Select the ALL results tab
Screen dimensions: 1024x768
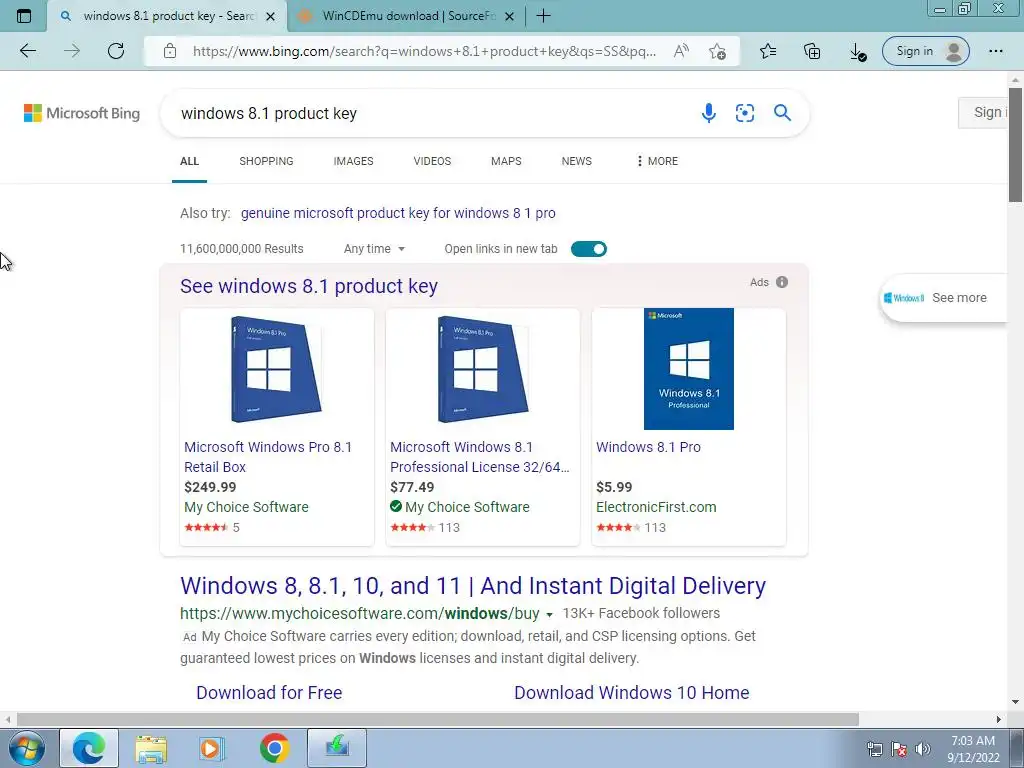point(189,161)
